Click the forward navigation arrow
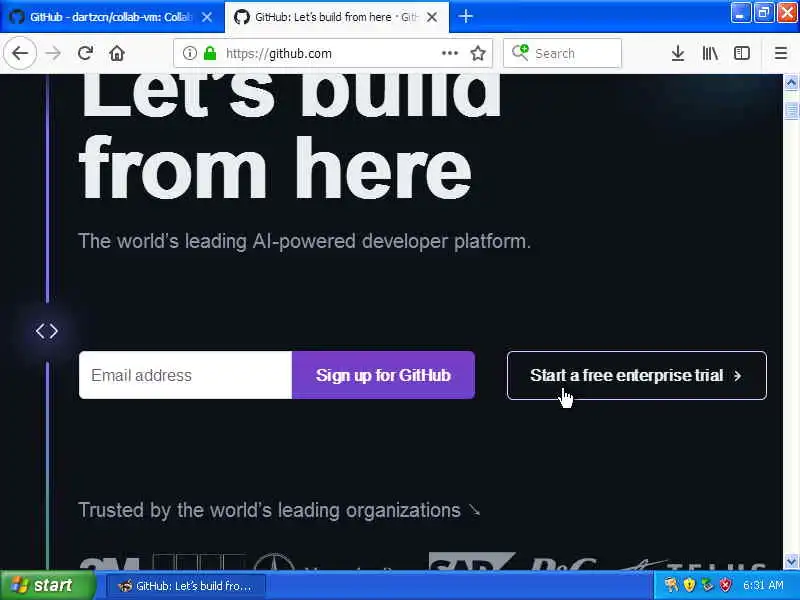Image resolution: width=800 pixels, height=600 pixels. coord(53,53)
